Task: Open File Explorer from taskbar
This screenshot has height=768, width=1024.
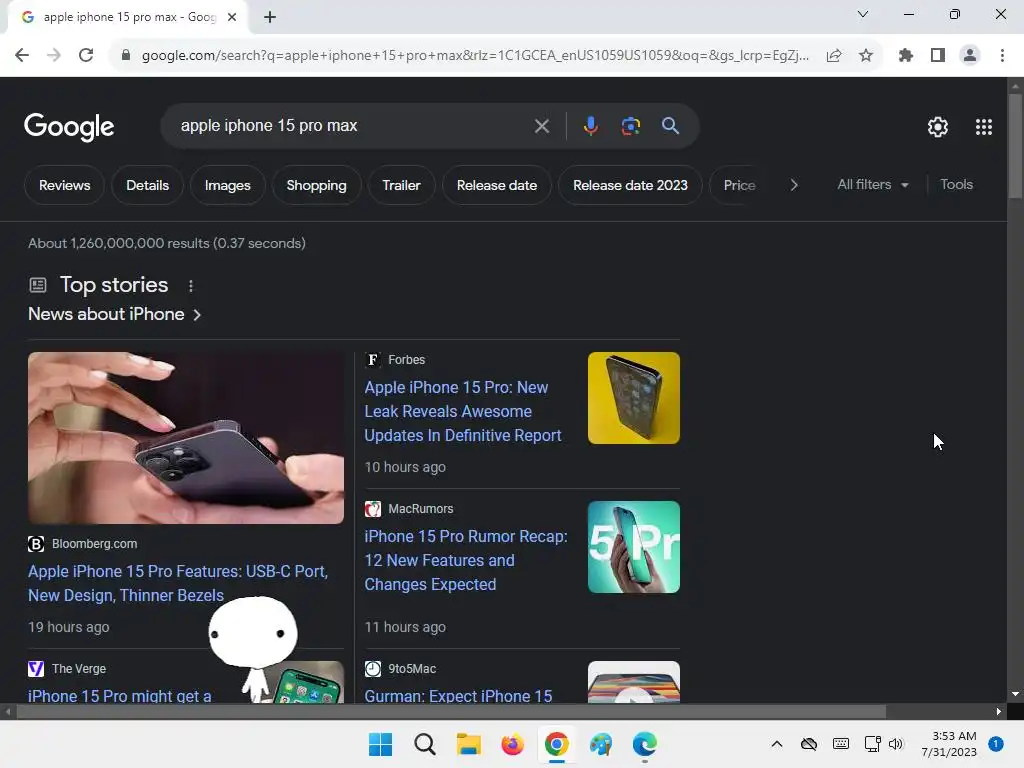Action: coord(468,744)
